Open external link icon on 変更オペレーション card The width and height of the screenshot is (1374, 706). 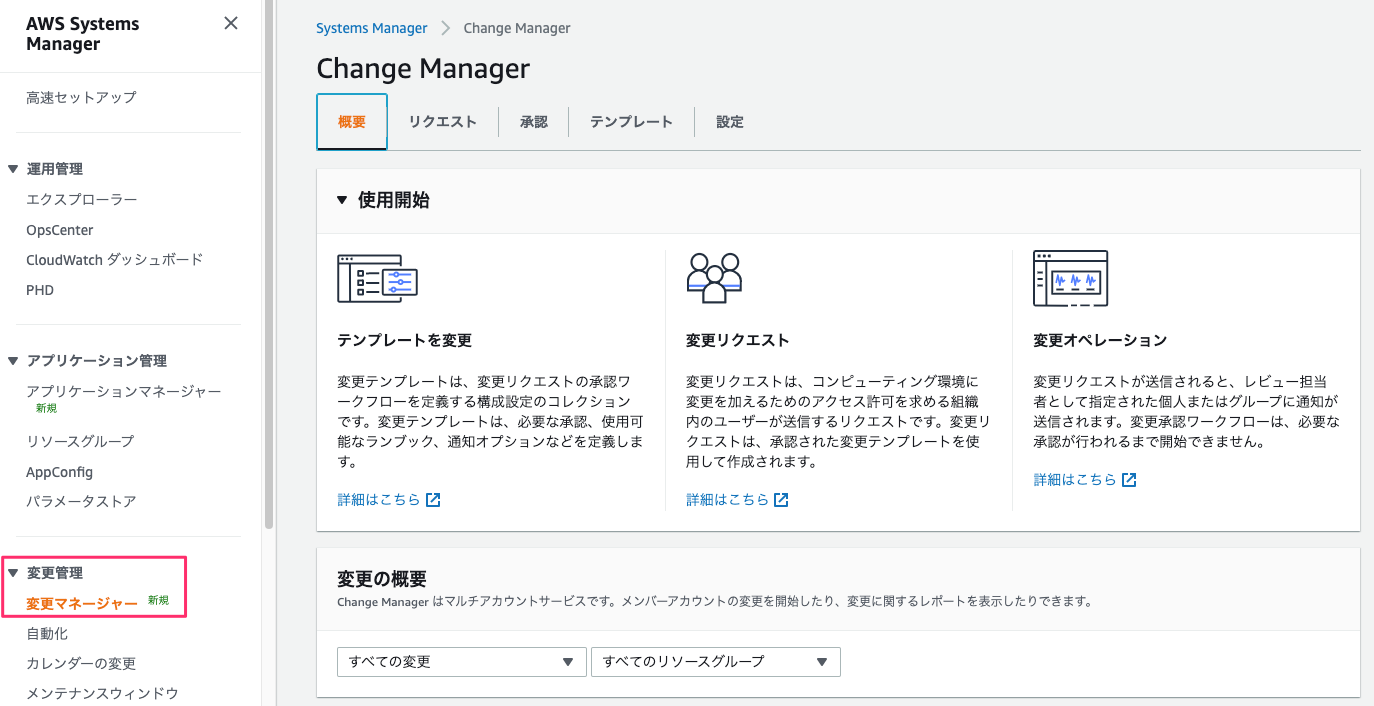(1128, 479)
